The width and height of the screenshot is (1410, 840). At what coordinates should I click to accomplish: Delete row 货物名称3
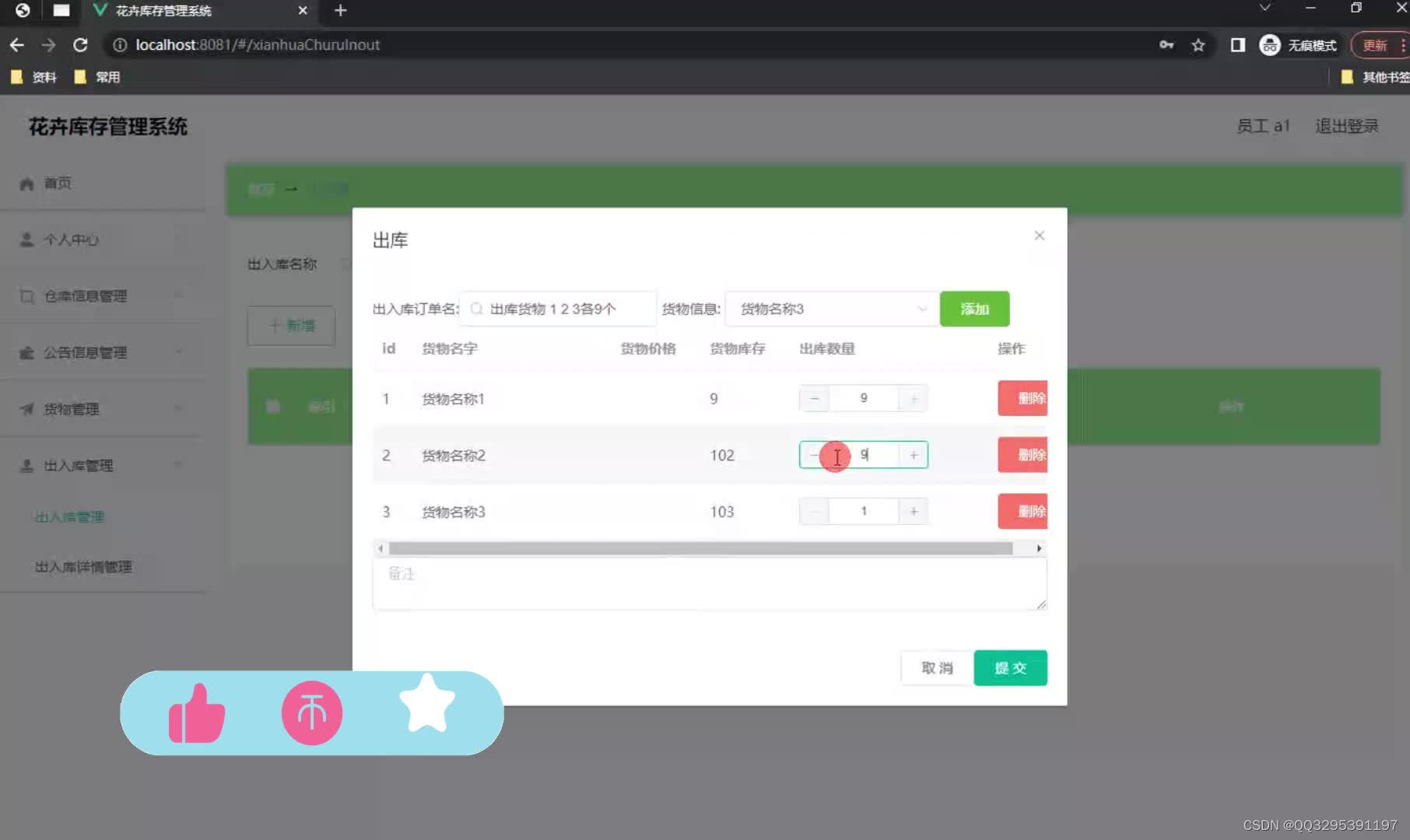coord(1022,511)
